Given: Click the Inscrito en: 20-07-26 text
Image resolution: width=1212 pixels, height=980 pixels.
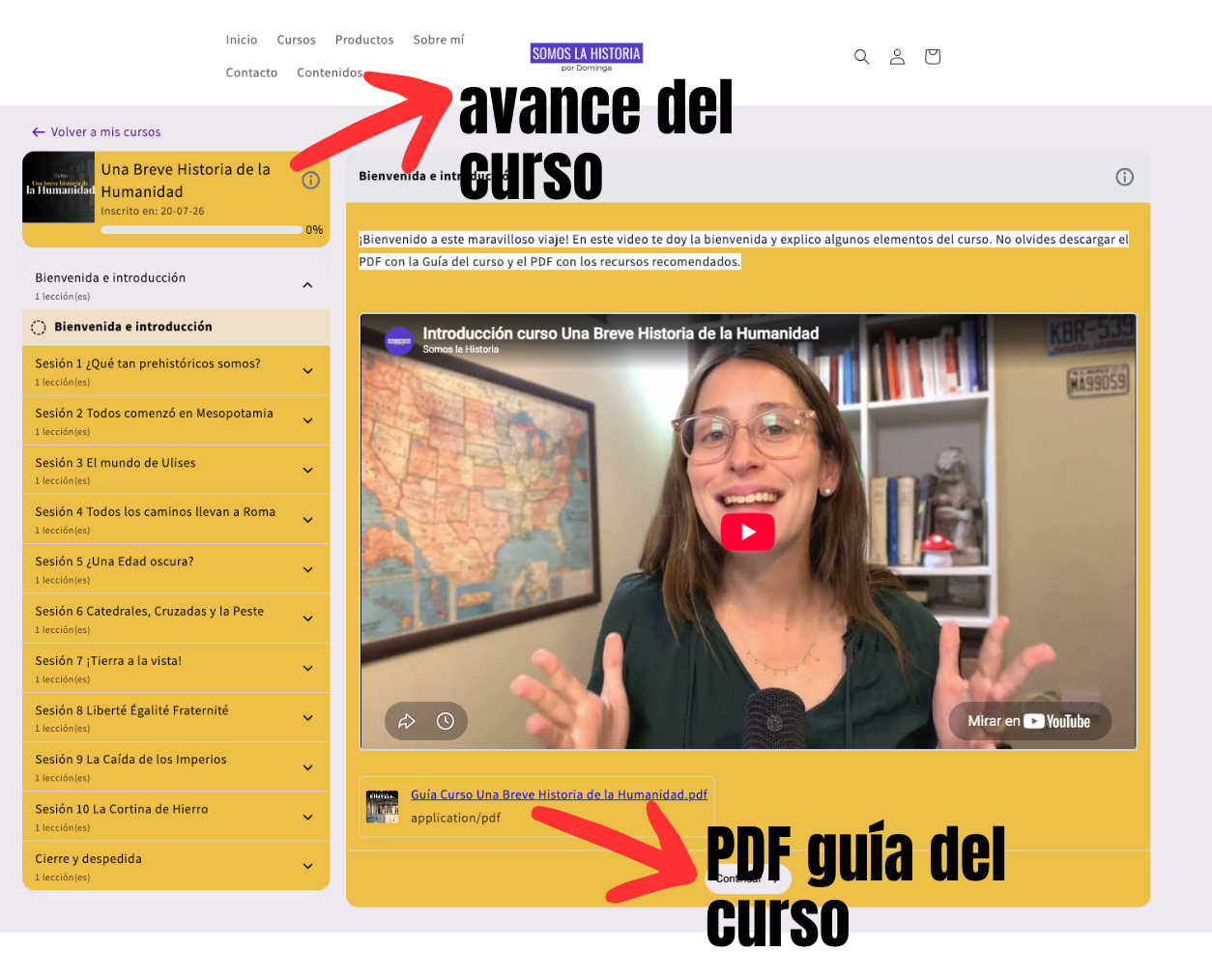Looking at the screenshot, I should [x=153, y=211].
